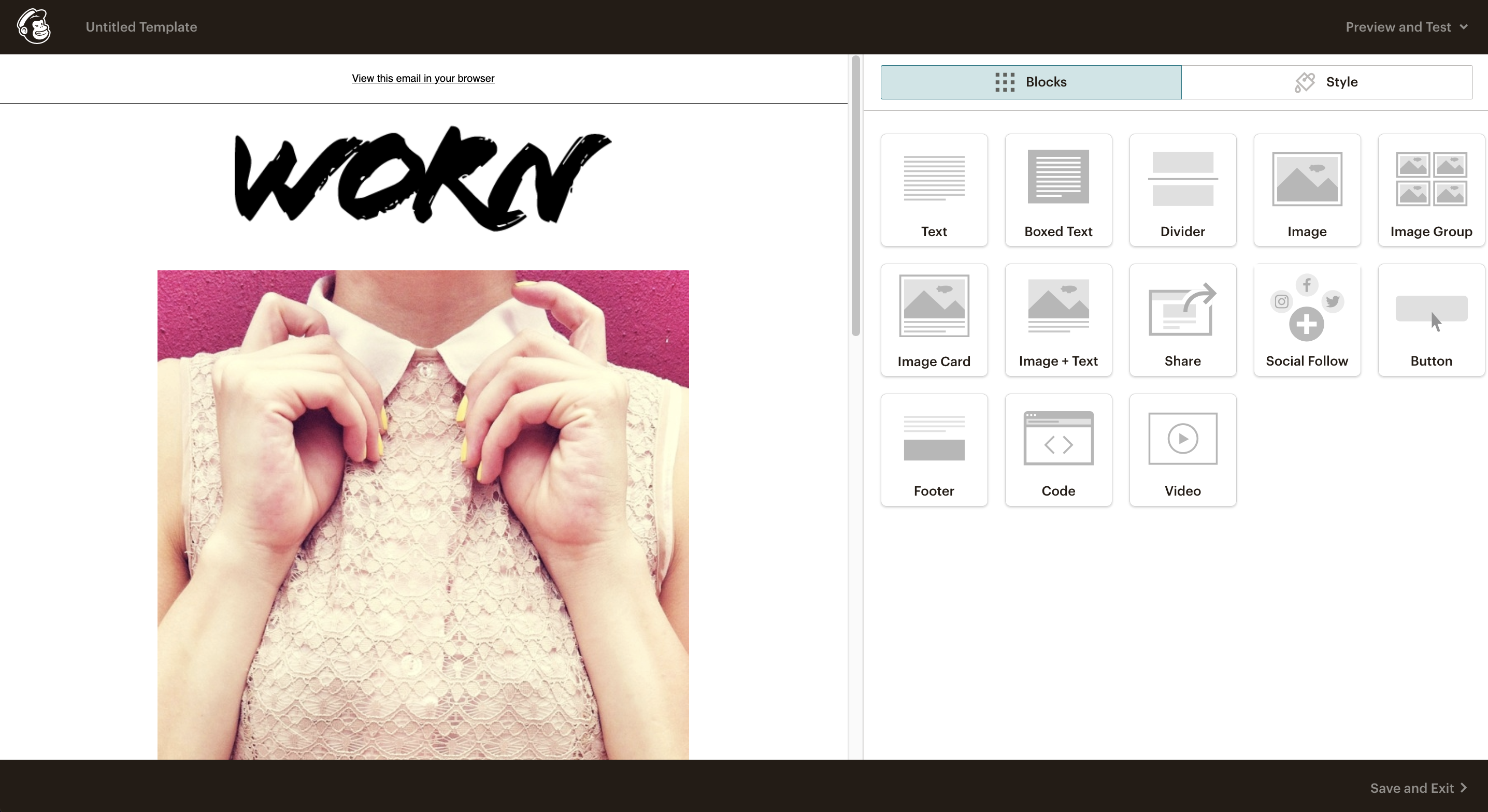Choose the Video block
Screen dimensions: 1488x812
[x=1182, y=450]
